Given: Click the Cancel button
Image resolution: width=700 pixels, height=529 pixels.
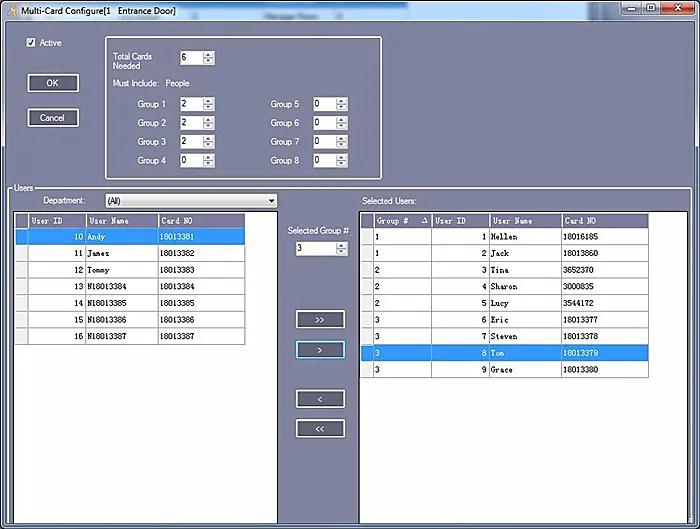Looking at the screenshot, I should [x=53, y=118].
